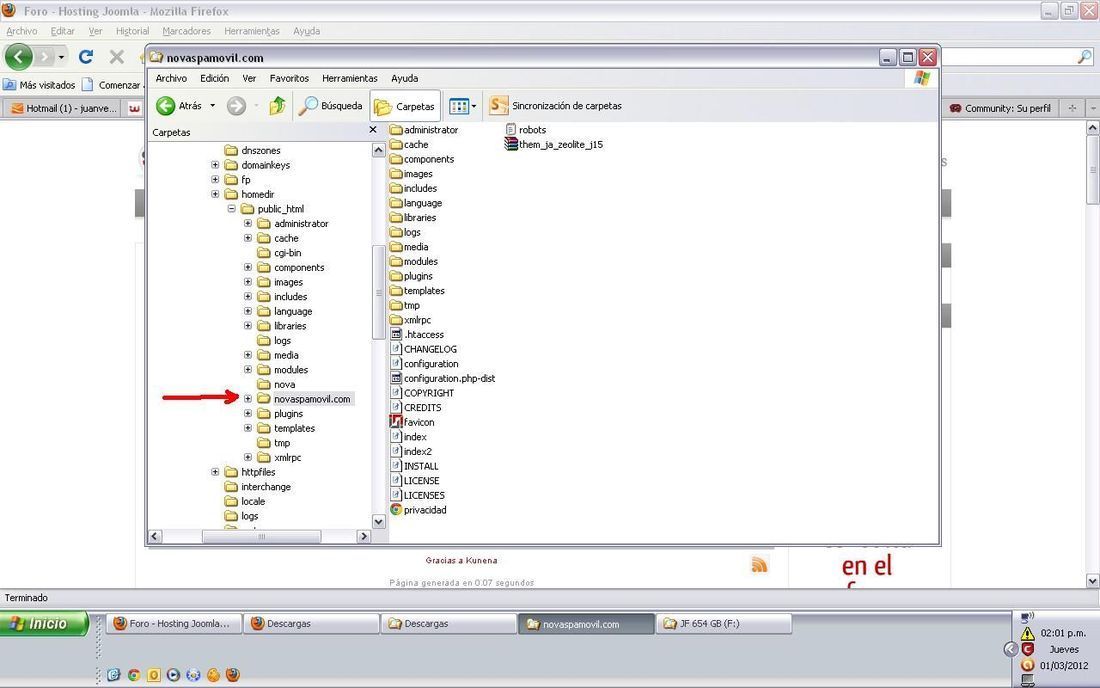Click tree horizontal scroll-right arrow
This screenshot has height=688, width=1100.
point(363,537)
